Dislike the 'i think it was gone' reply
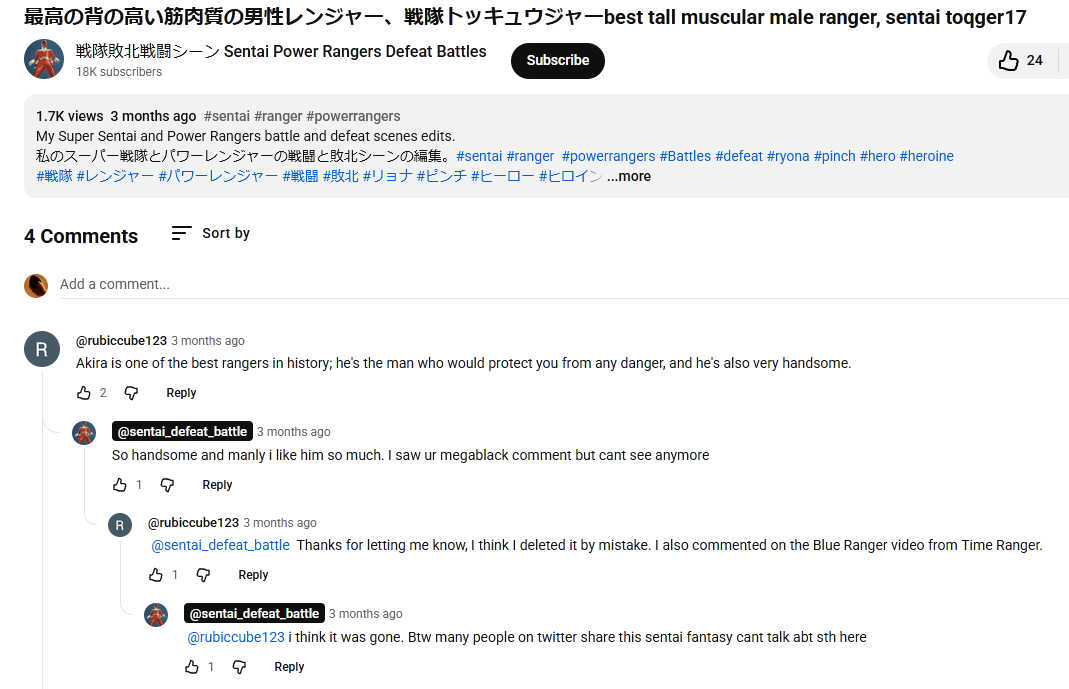Viewport: 1069px width, 689px height. pos(239,667)
